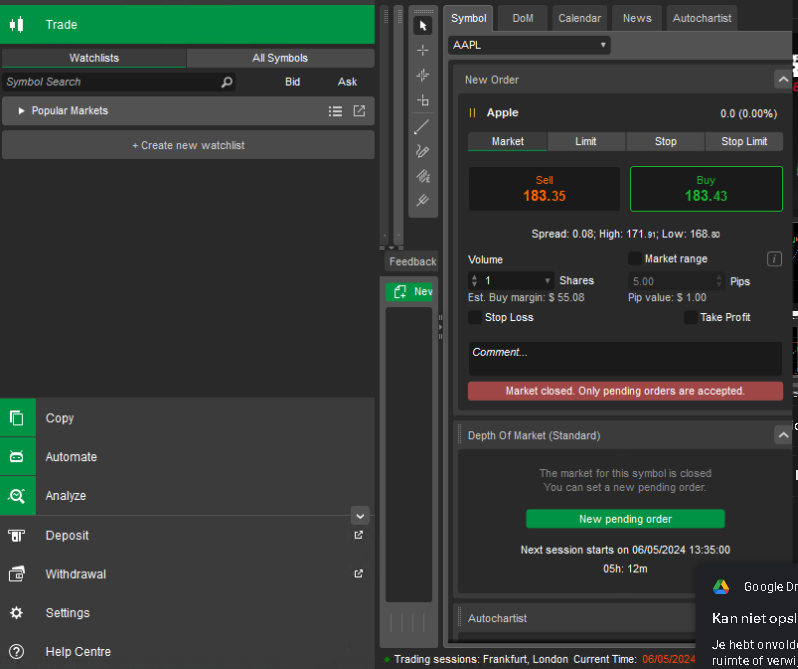
Task: Click the symbol search magnifier icon
Action: pos(227,82)
